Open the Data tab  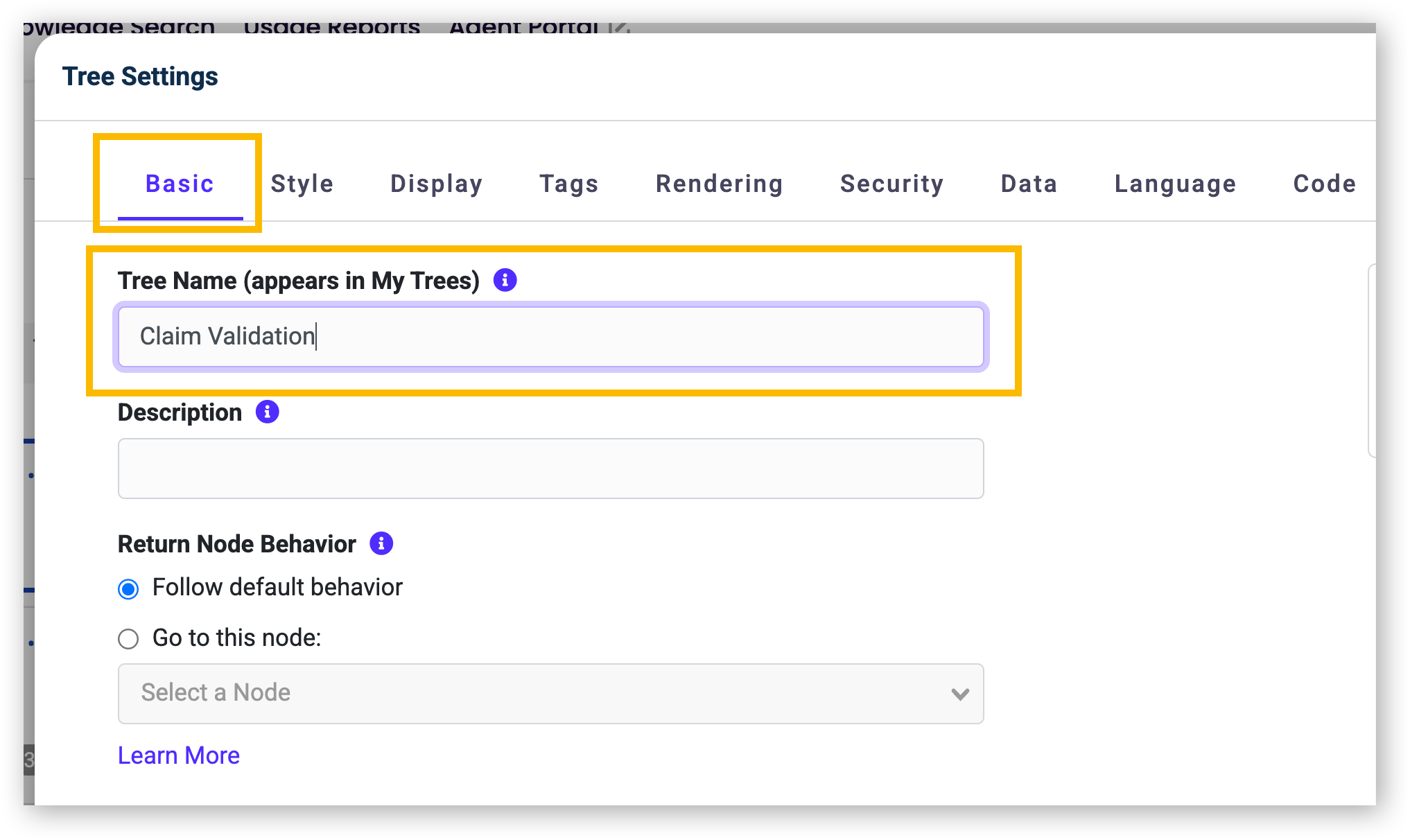point(1029,184)
